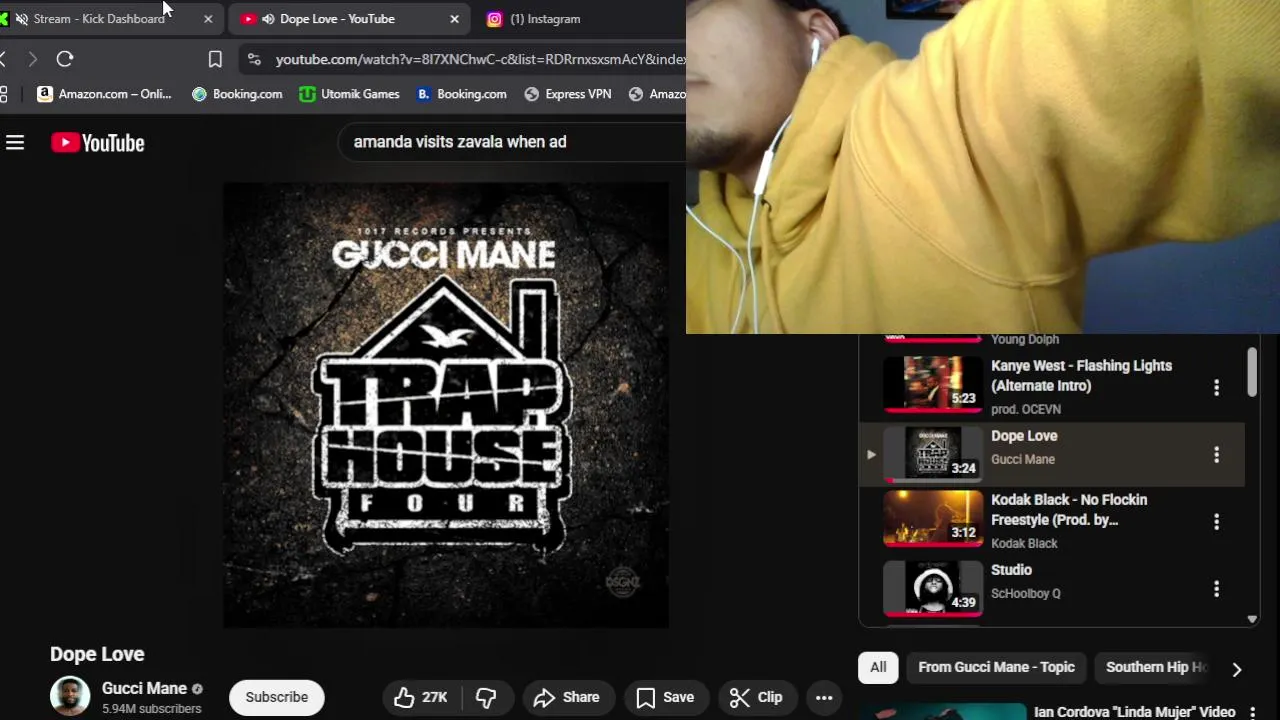Like the video with thumbs up
The width and height of the screenshot is (1280, 720).
click(420, 698)
